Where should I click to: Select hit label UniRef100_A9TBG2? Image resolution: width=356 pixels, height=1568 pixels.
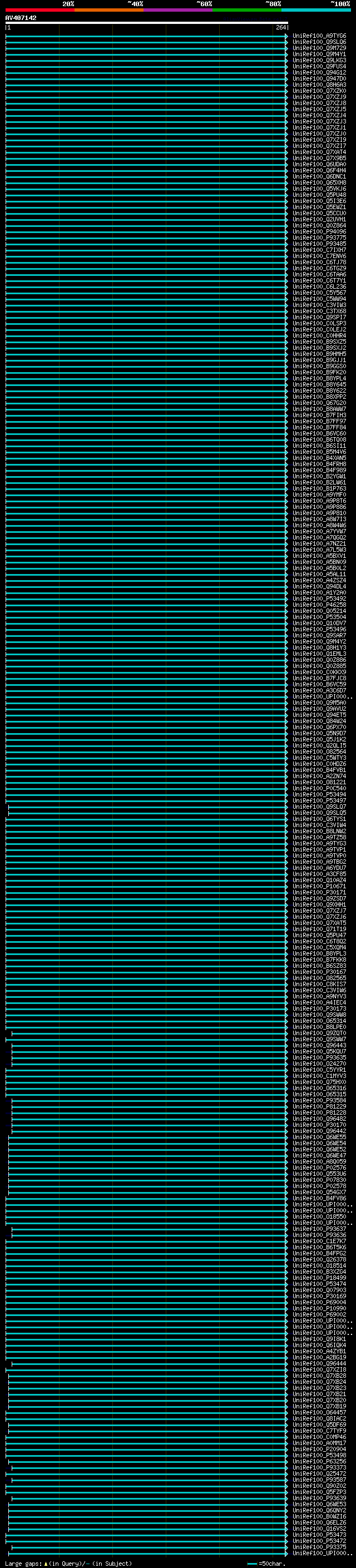[319, 861]
